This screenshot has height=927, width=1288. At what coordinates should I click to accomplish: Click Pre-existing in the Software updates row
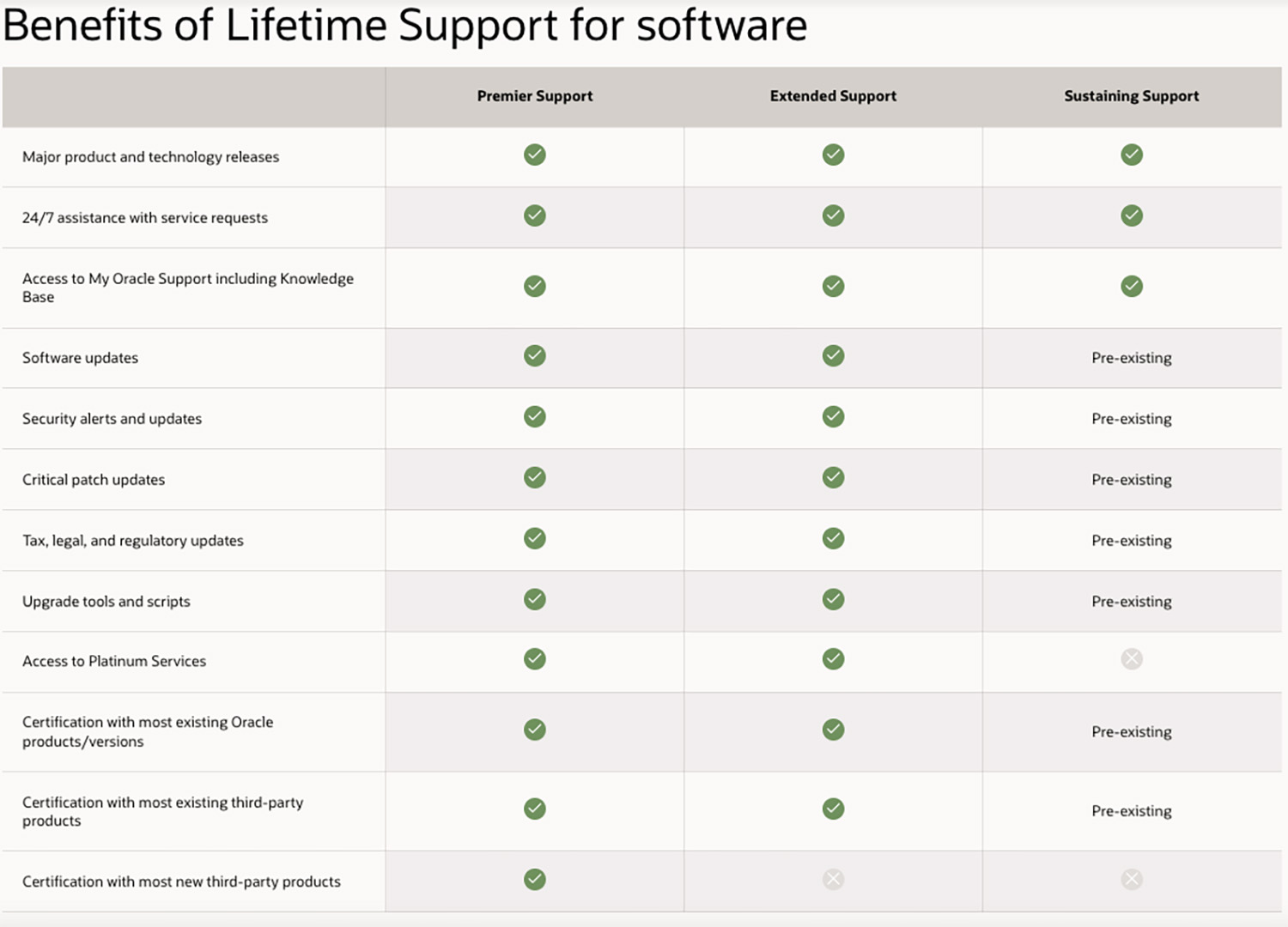point(1132,358)
